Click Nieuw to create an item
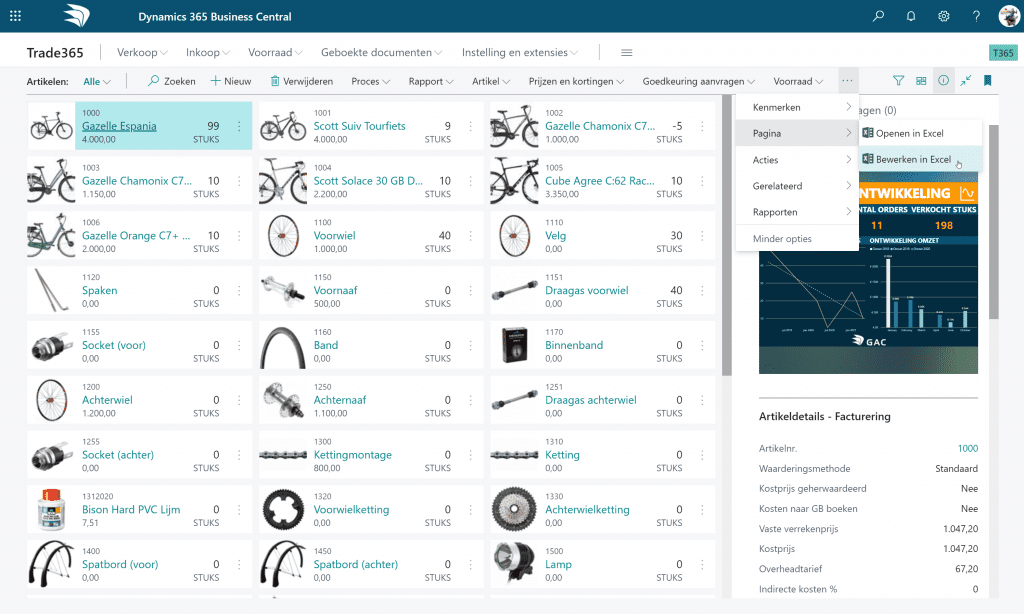Screen dimensions: 1024x614 pos(231,81)
